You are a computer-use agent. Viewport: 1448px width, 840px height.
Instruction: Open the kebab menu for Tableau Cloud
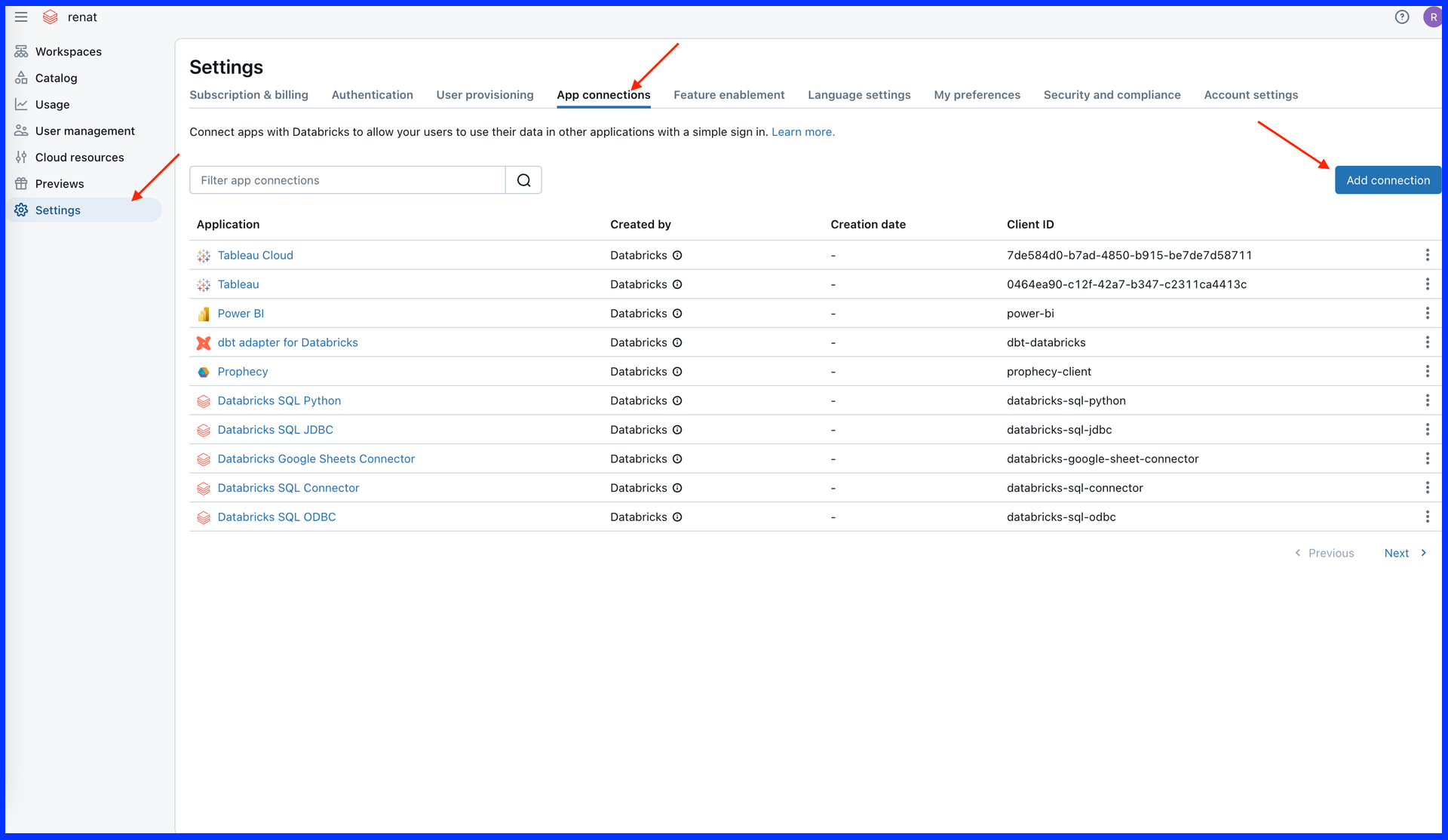(x=1428, y=255)
